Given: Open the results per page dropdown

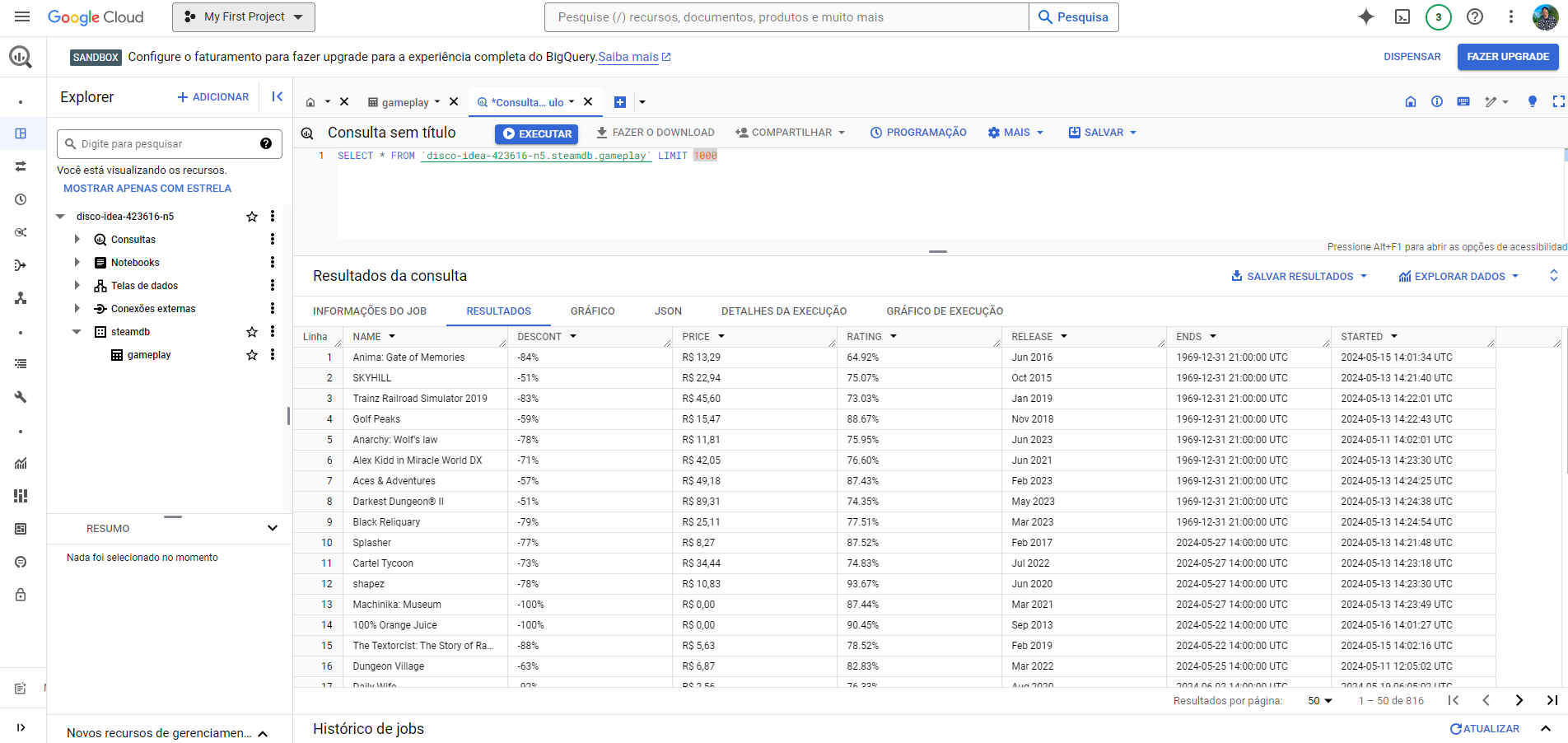Looking at the screenshot, I should coord(1320,700).
